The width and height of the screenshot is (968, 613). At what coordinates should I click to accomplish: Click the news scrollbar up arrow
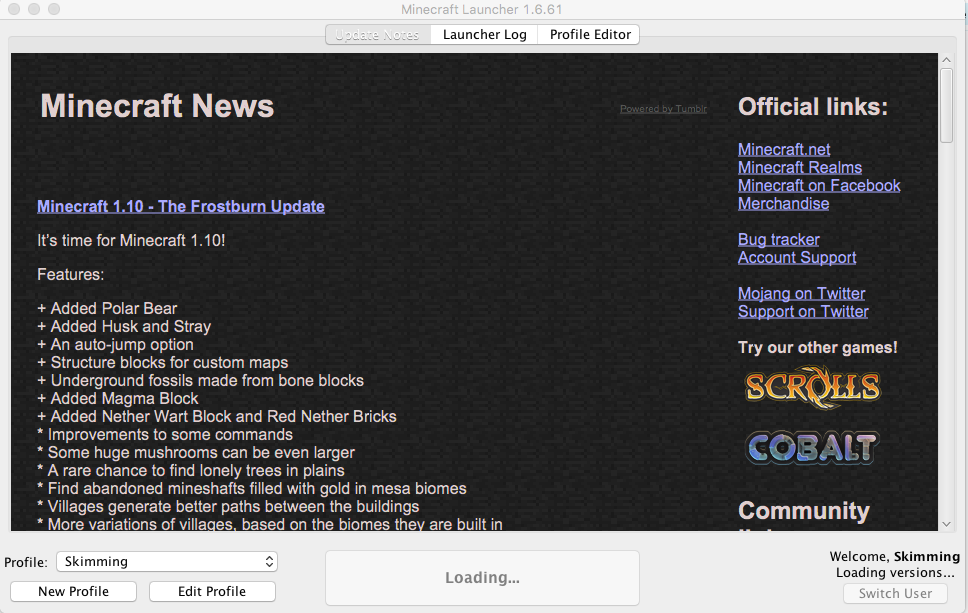pyautogui.click(x=946, y=60)
